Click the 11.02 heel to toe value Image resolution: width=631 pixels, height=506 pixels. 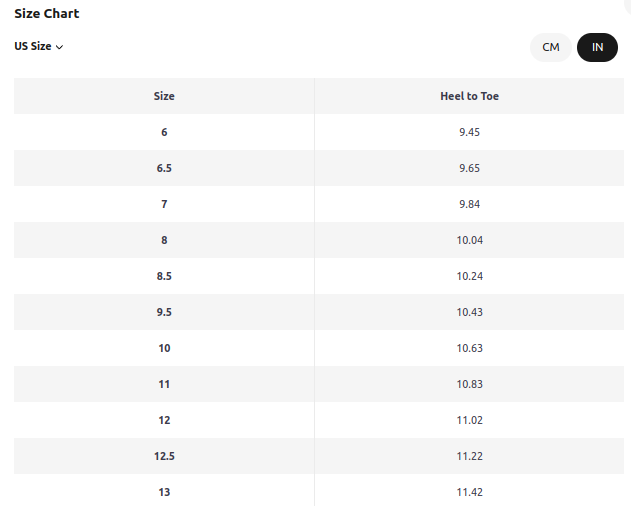point(470,420)
